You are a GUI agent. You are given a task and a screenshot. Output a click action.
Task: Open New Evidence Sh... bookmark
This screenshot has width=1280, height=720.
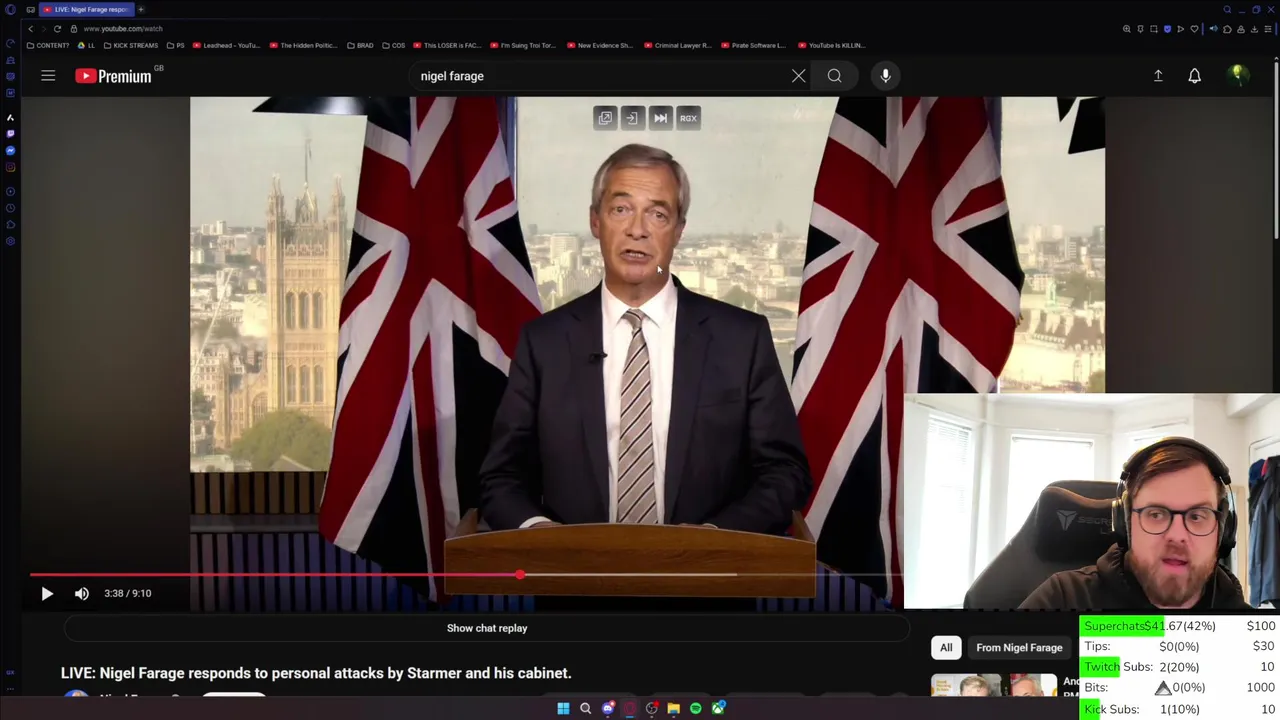pos(601,45)
